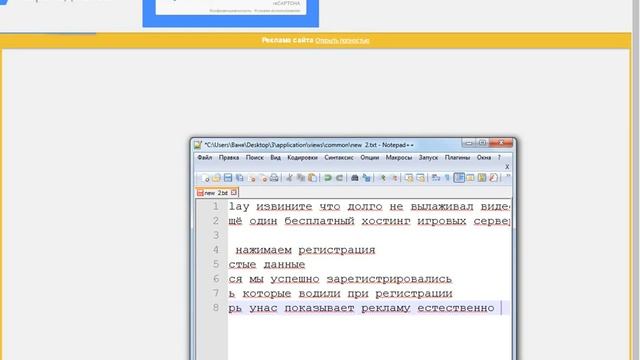Open the Окна menu
The height and width of the screenshot is (360, 640).
(x=484, y=158)
